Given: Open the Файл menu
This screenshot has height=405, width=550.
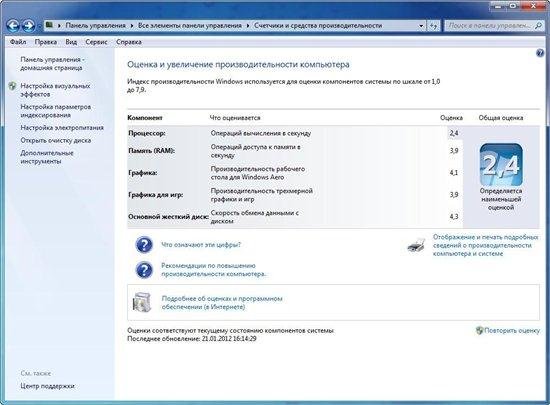Looking at the screenshot, I should tap(18, 42).
